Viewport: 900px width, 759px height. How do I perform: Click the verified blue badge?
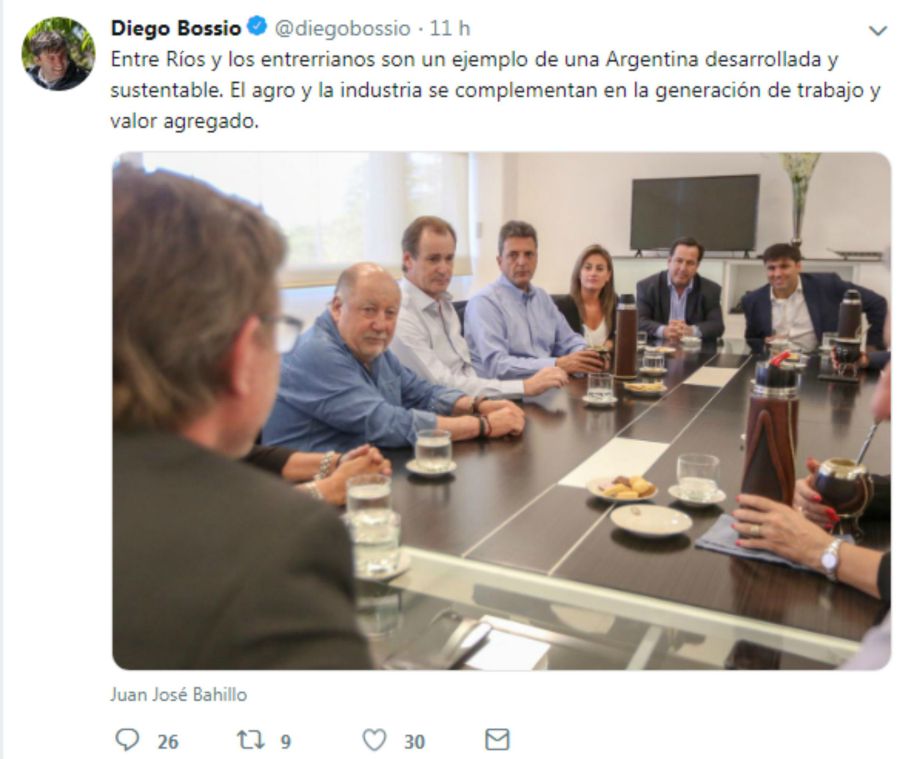pyautogui.click(x=257, y=26)
